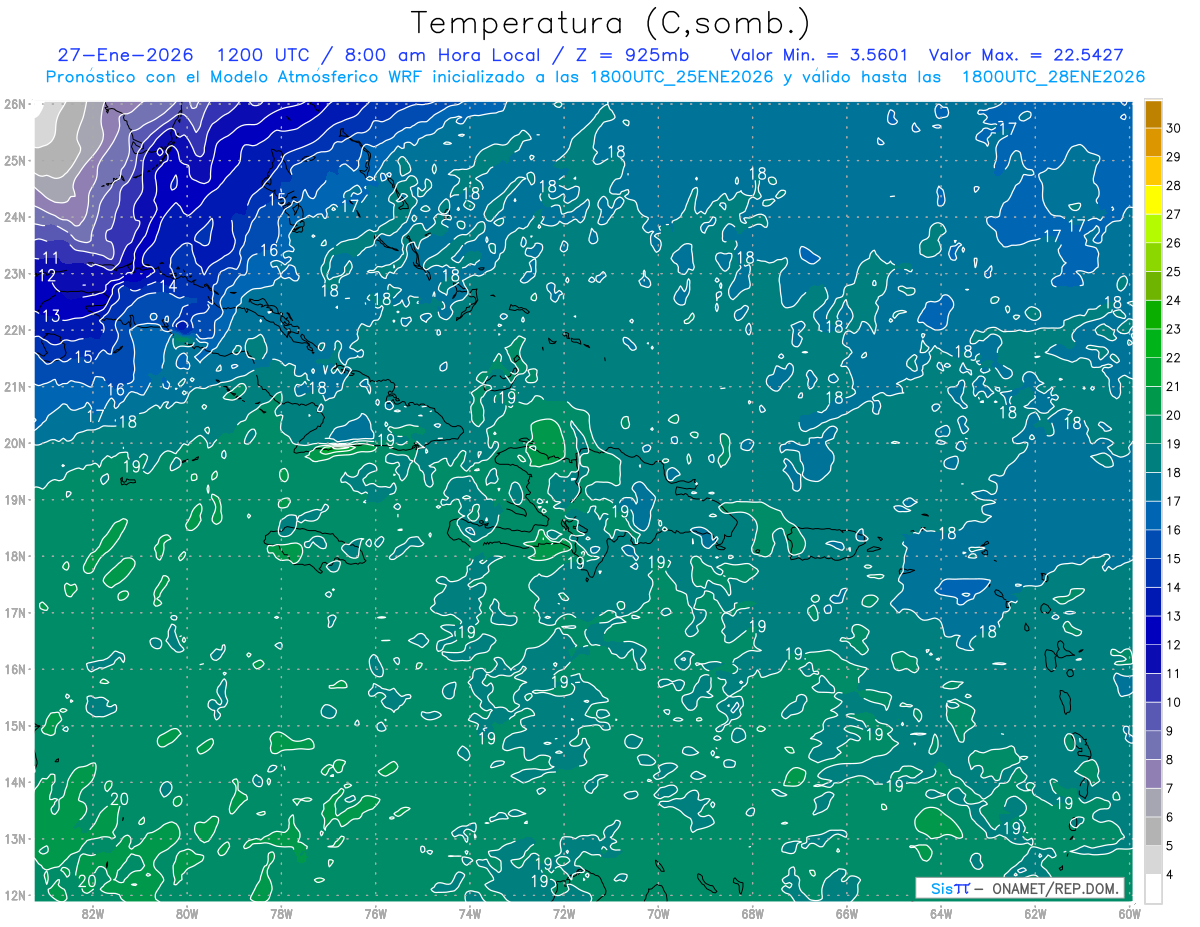This screenshot has width=1200, height=927.
Task: Click the contour label "12" on the map
Action: coord(46,275)
